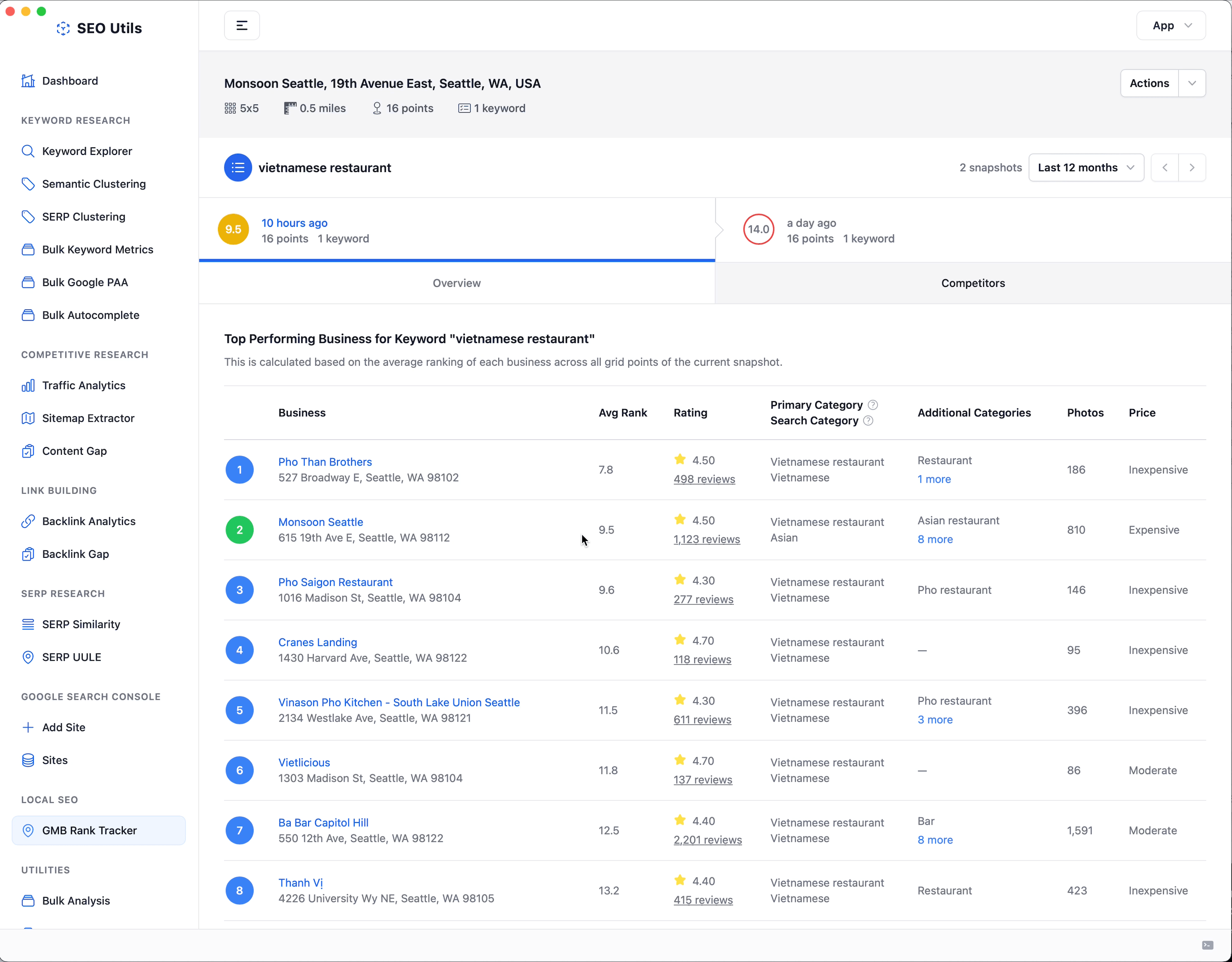Open 2,201 reviews for Ba Bar
Screen dimensions: 1232x962
click(x=707, y=840)
